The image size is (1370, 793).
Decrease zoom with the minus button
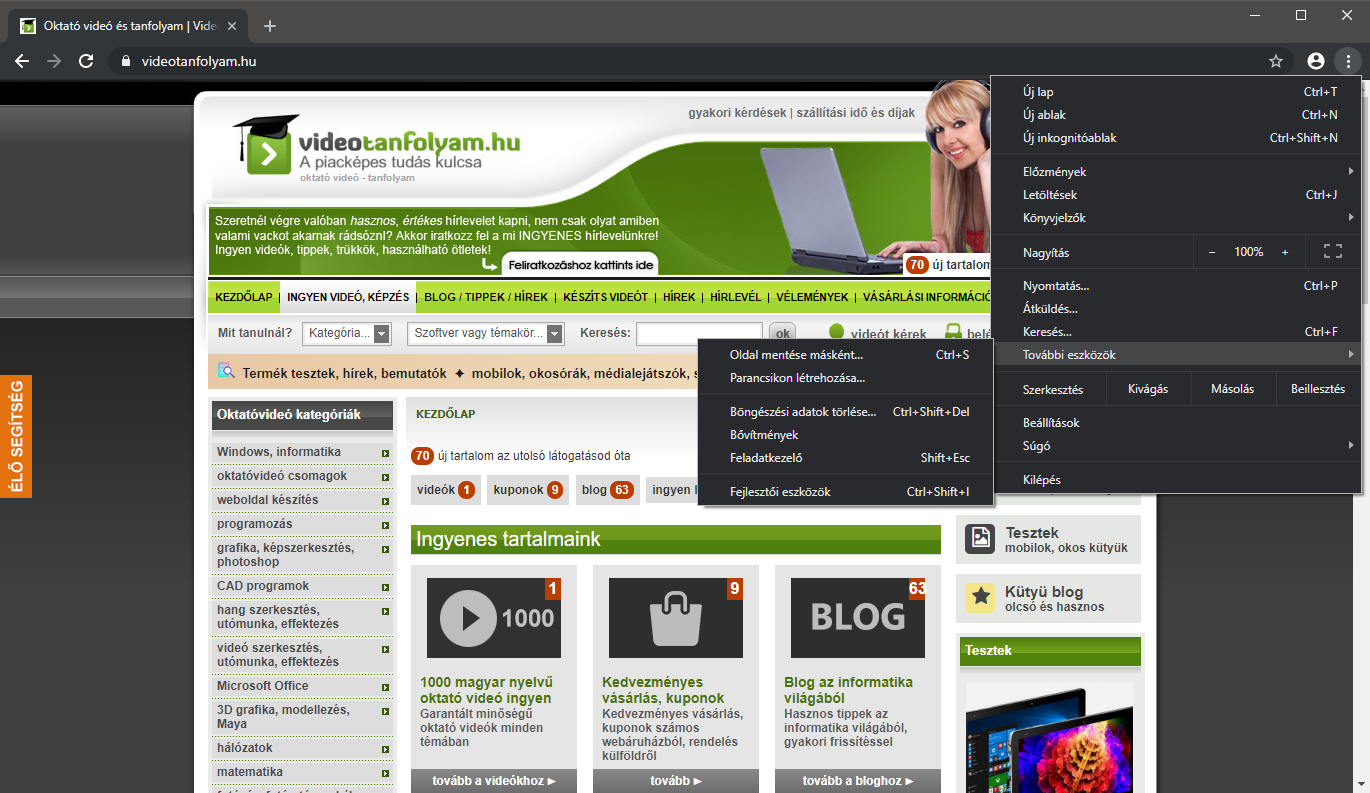pos(1212,252)
